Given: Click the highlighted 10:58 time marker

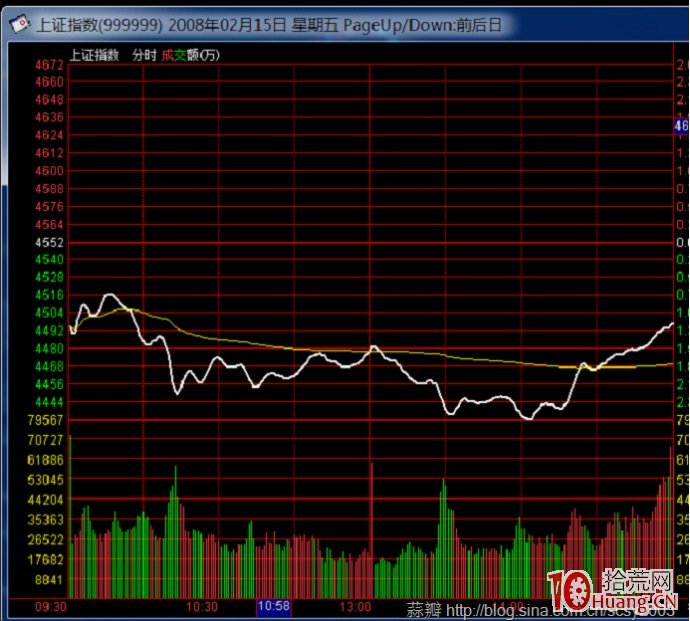Looking at the screenshot, I should coord(274,607).
